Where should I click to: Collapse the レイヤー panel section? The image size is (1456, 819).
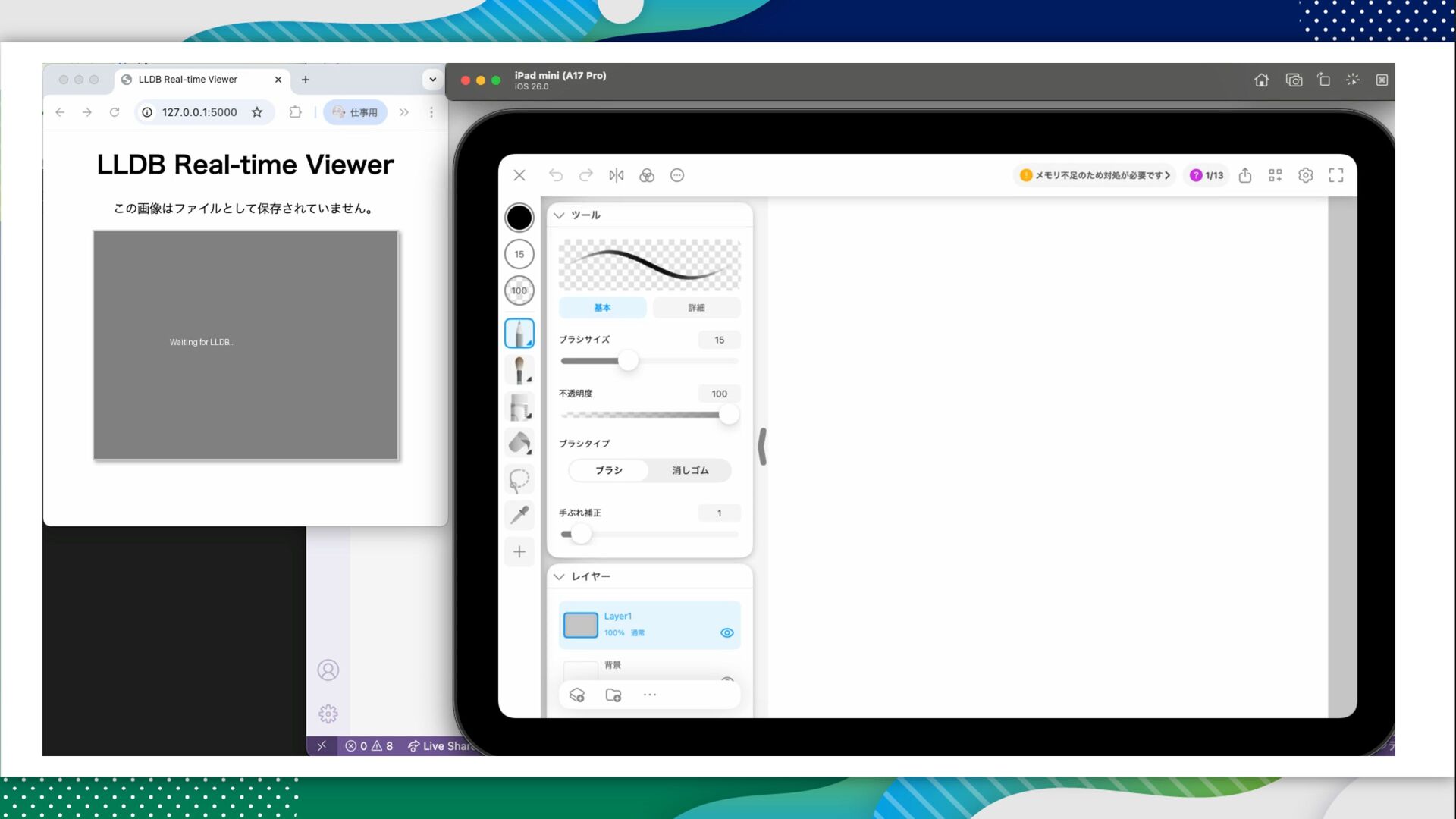(x=559, y=576)
